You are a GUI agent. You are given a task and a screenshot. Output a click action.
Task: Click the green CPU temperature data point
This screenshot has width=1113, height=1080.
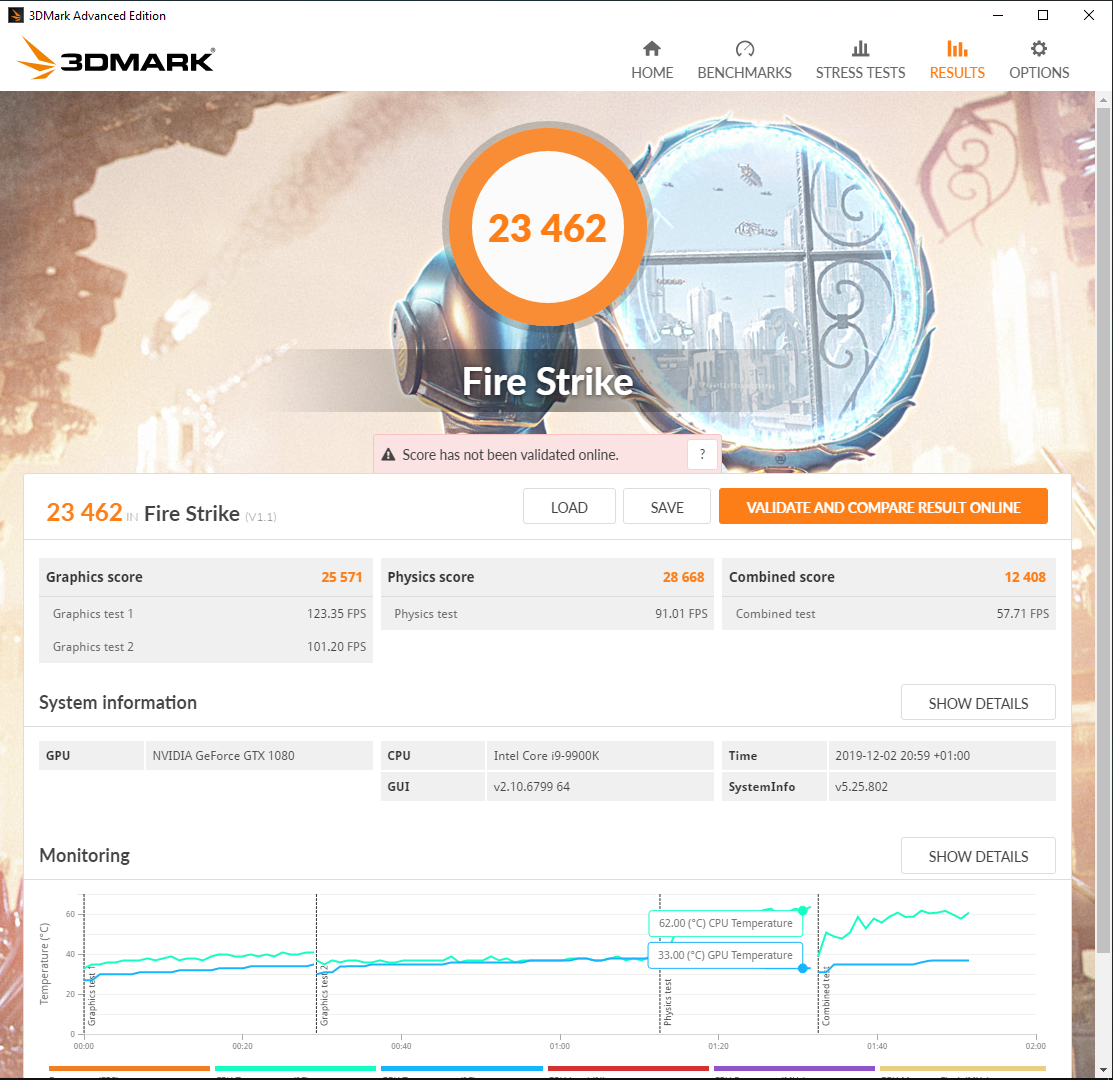pos(803,910)
